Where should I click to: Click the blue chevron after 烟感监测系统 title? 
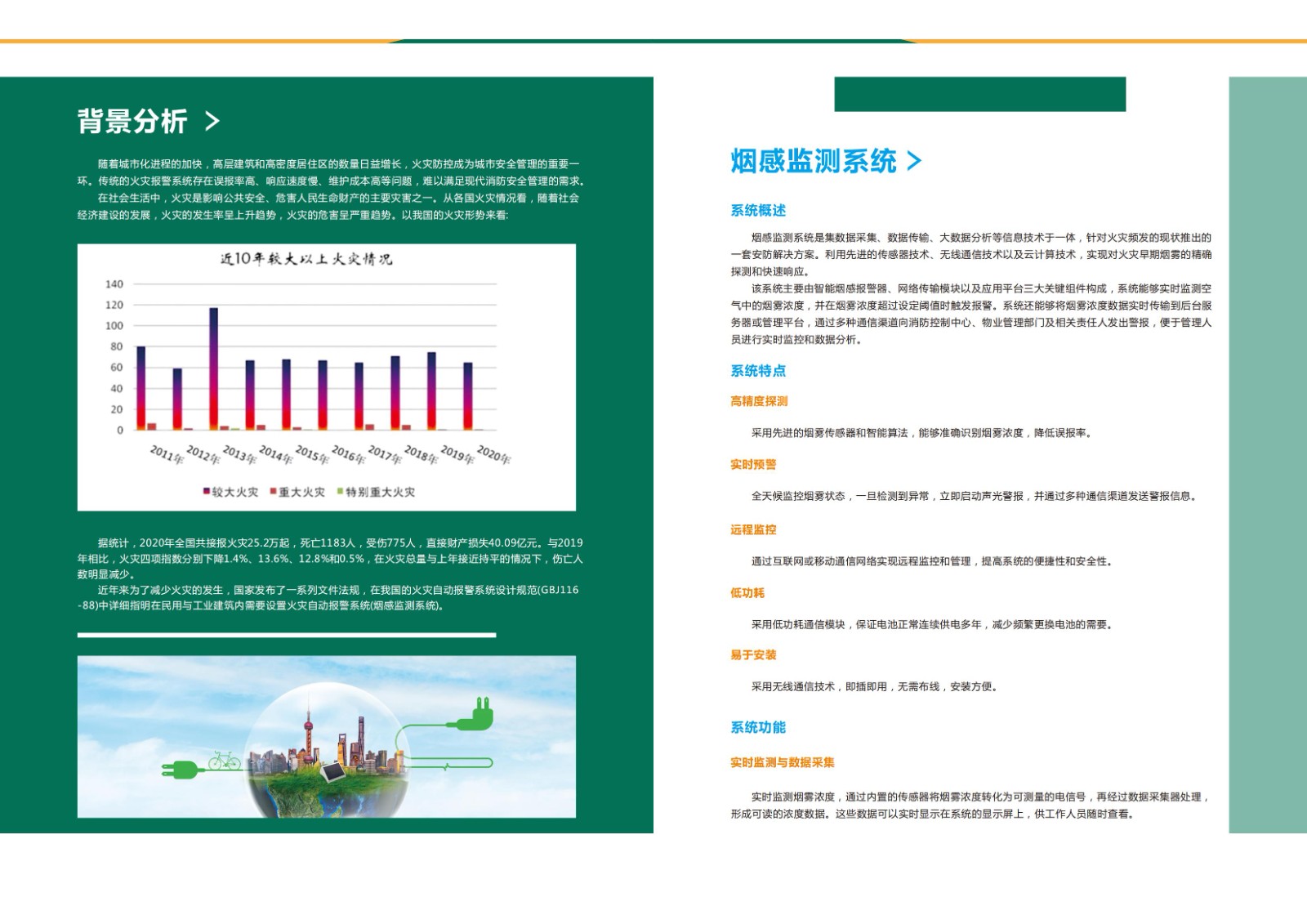[x=914, y=161]
